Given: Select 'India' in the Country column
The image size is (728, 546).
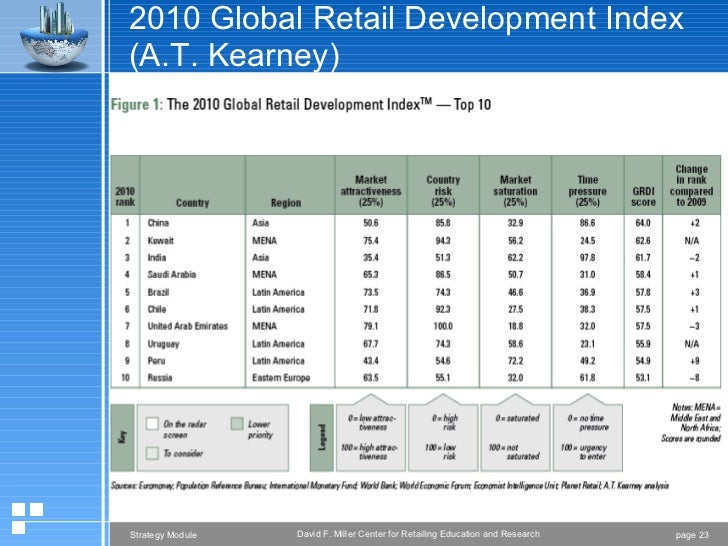Looking at the screenshot, I should (156, 258).
